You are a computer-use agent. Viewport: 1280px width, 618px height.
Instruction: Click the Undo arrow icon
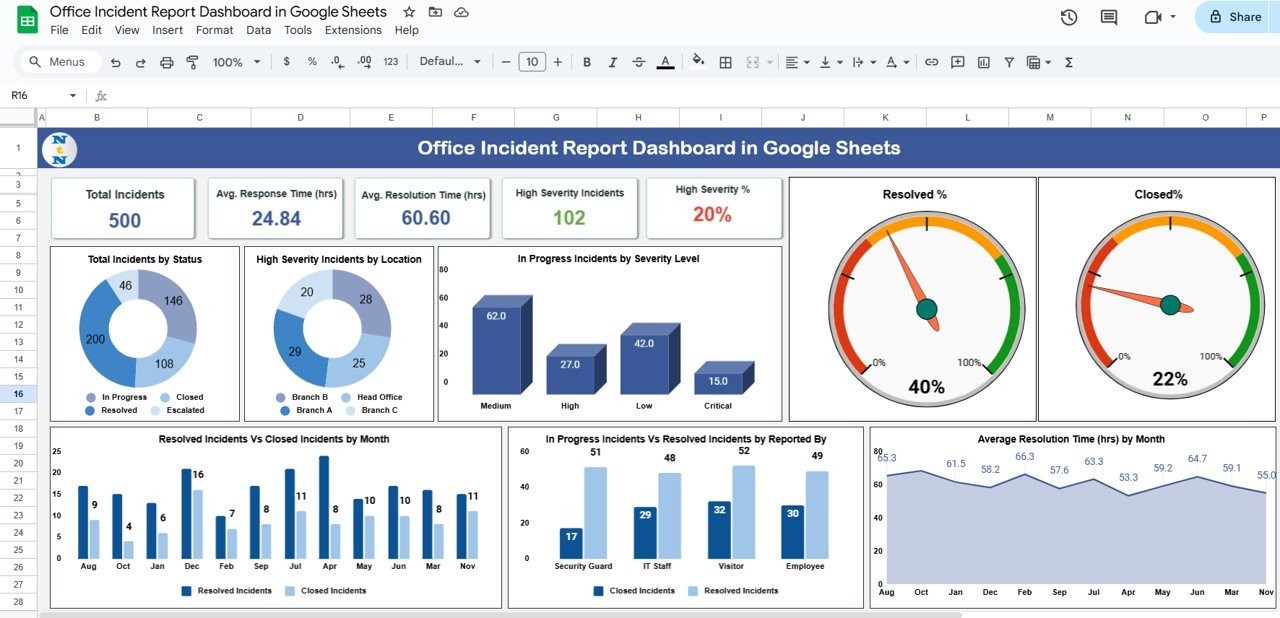(115, 62)
